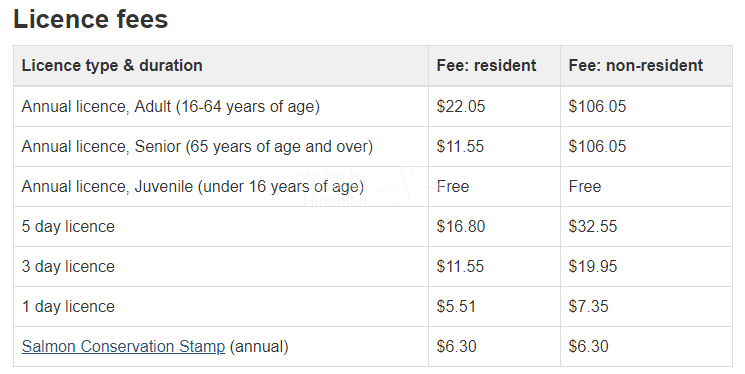The height and width of the screenshot is (374, 745).
Task: Click the Annual licence, Senior row label
Action: (197, 146)
